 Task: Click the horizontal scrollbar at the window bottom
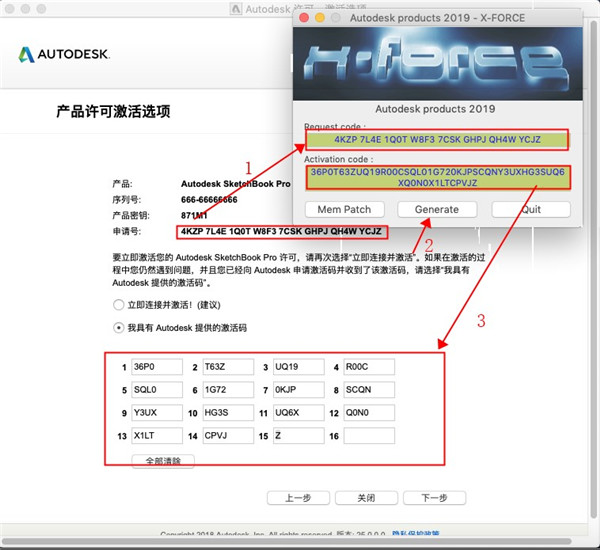tap(287, 541)
